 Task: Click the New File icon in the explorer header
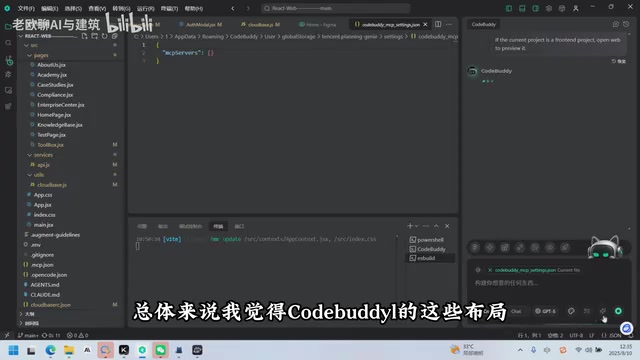[84, 36]
